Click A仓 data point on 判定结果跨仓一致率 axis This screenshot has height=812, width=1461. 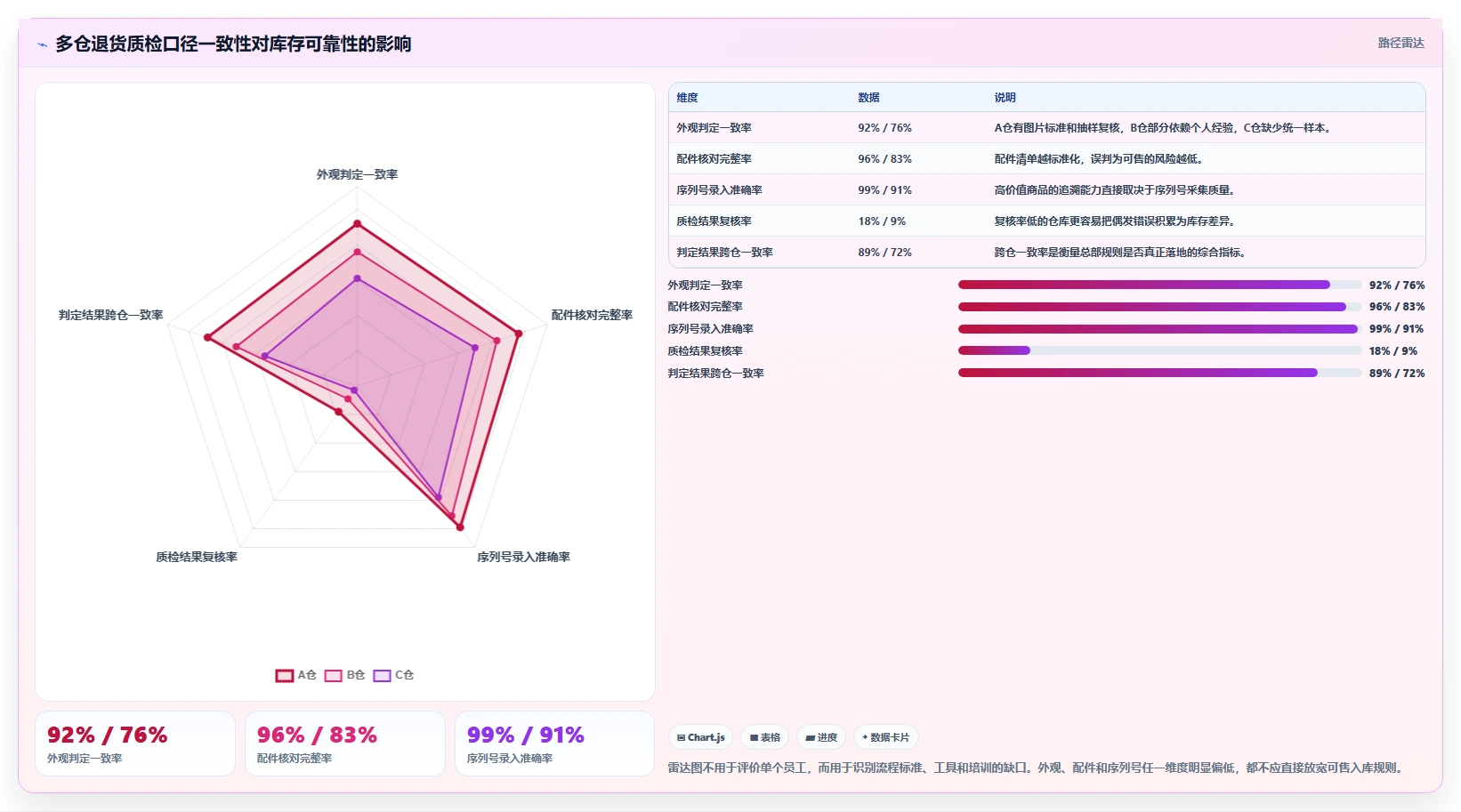click(x=207, y=337)
